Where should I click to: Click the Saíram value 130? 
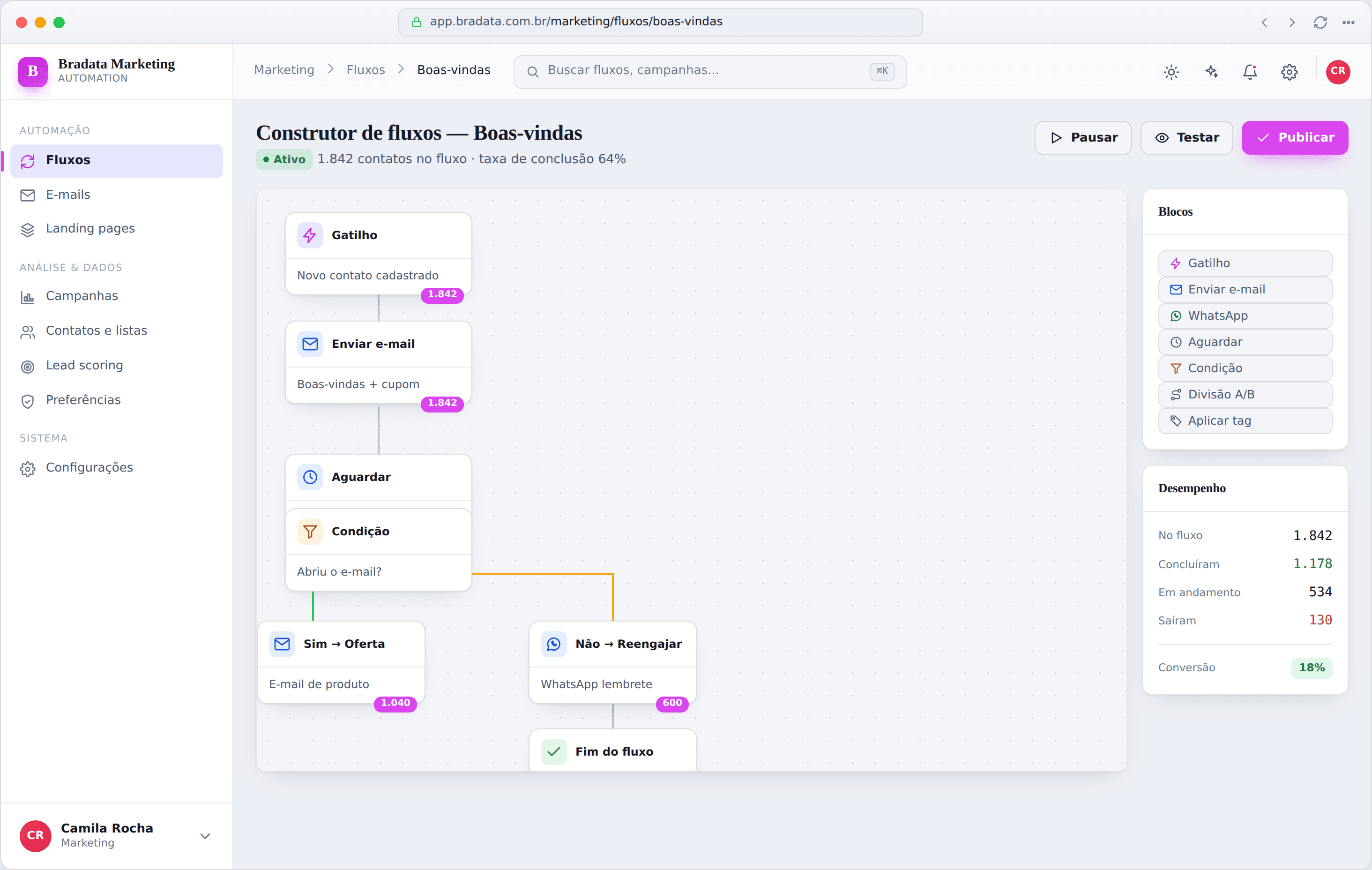[1320, 620]
